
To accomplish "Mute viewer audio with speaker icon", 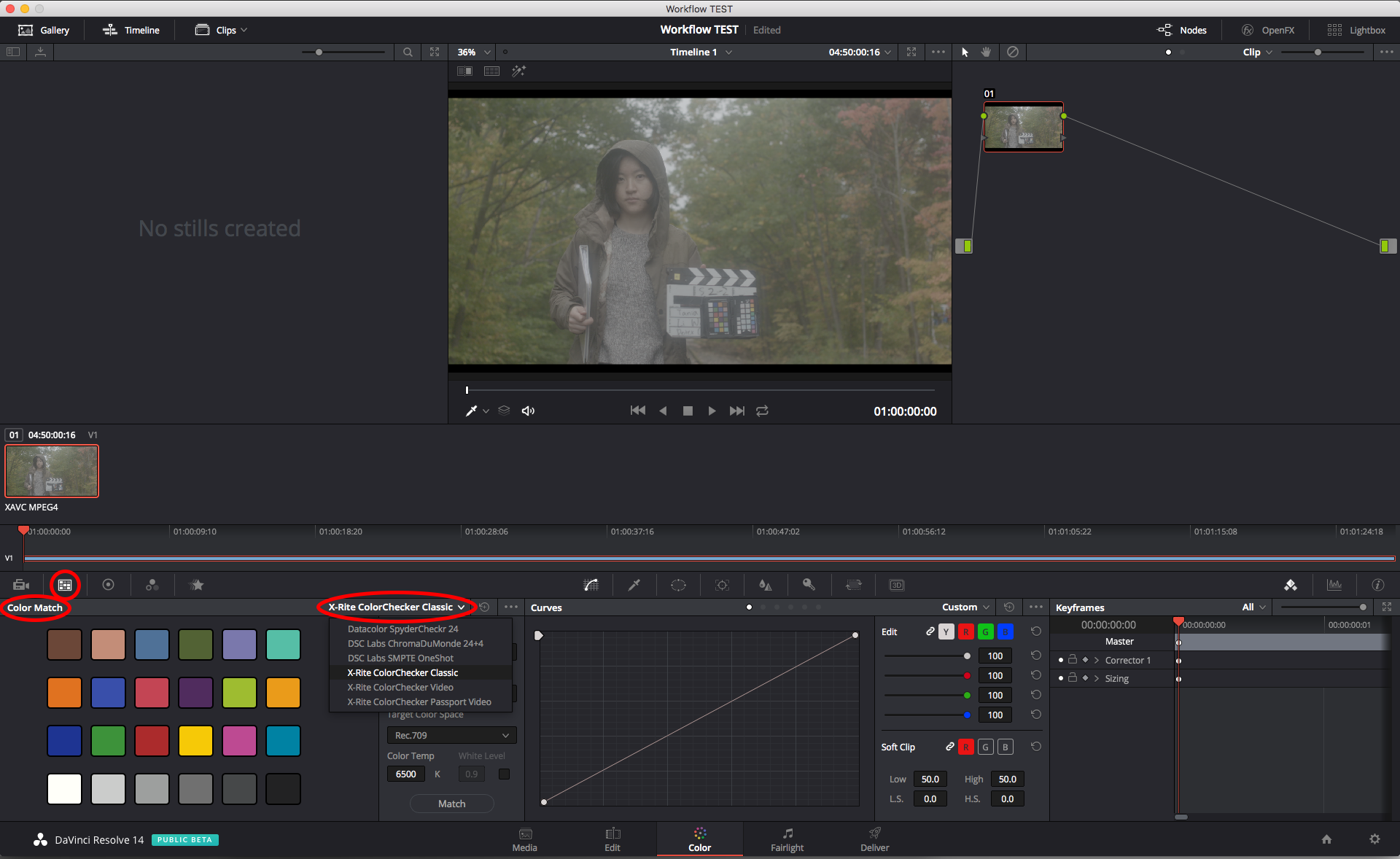I will [528, 411].
